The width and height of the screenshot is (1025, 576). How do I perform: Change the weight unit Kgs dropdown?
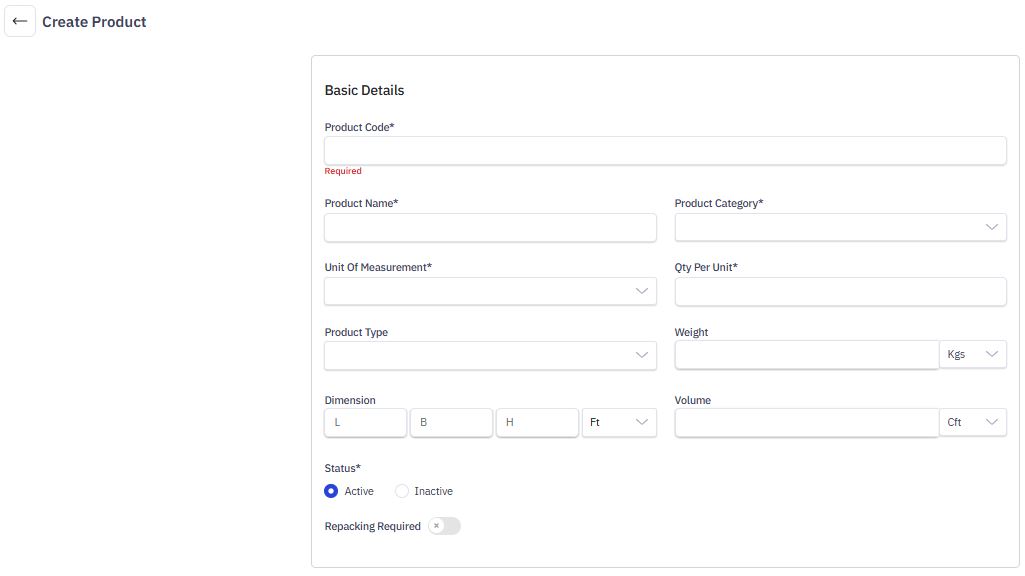click(x=972, y=354)
